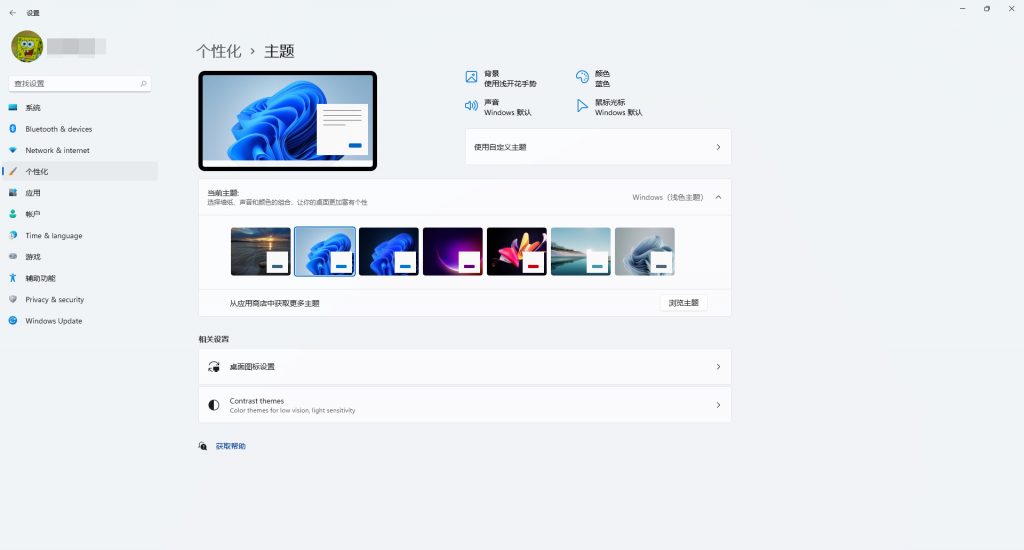Click the 查找设置 search field

[x=80, y=84]
